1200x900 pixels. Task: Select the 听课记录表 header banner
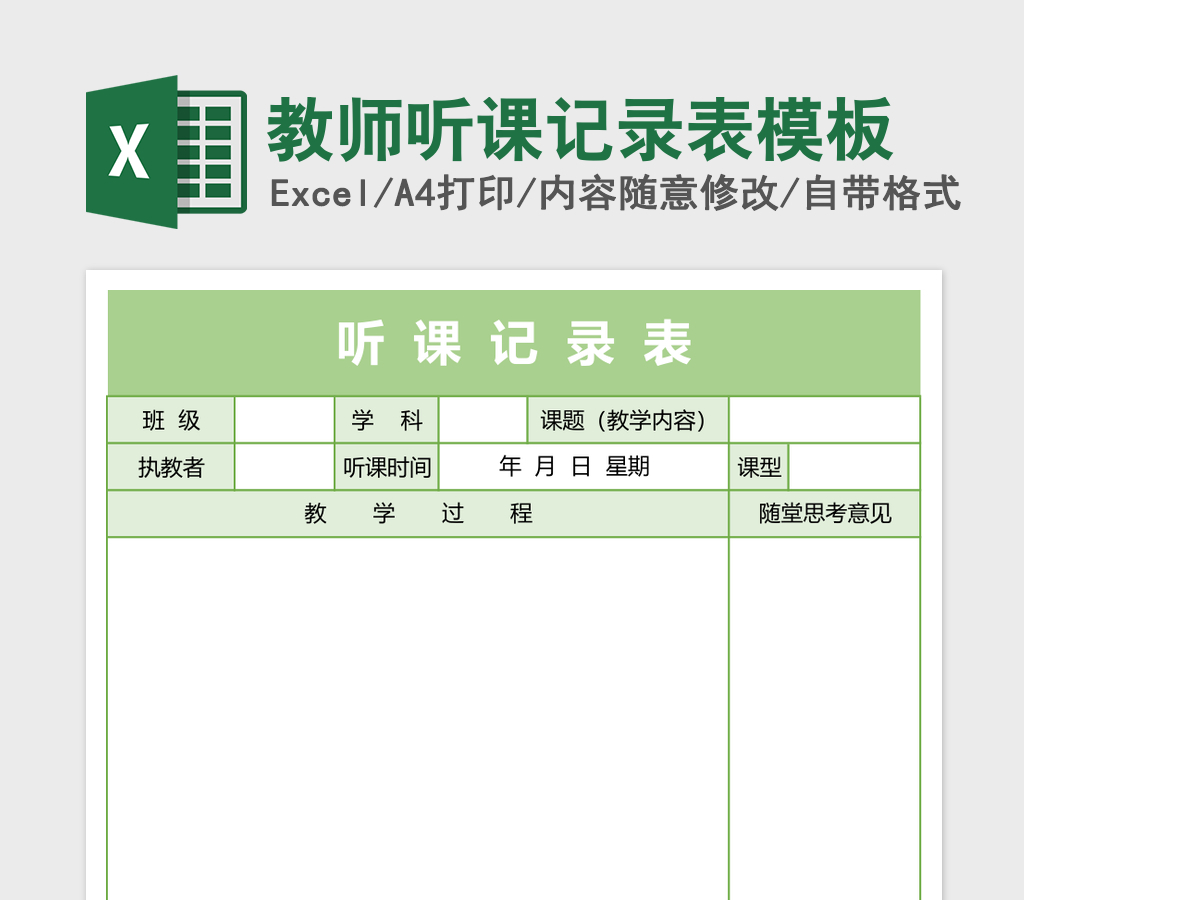point(514,343)
